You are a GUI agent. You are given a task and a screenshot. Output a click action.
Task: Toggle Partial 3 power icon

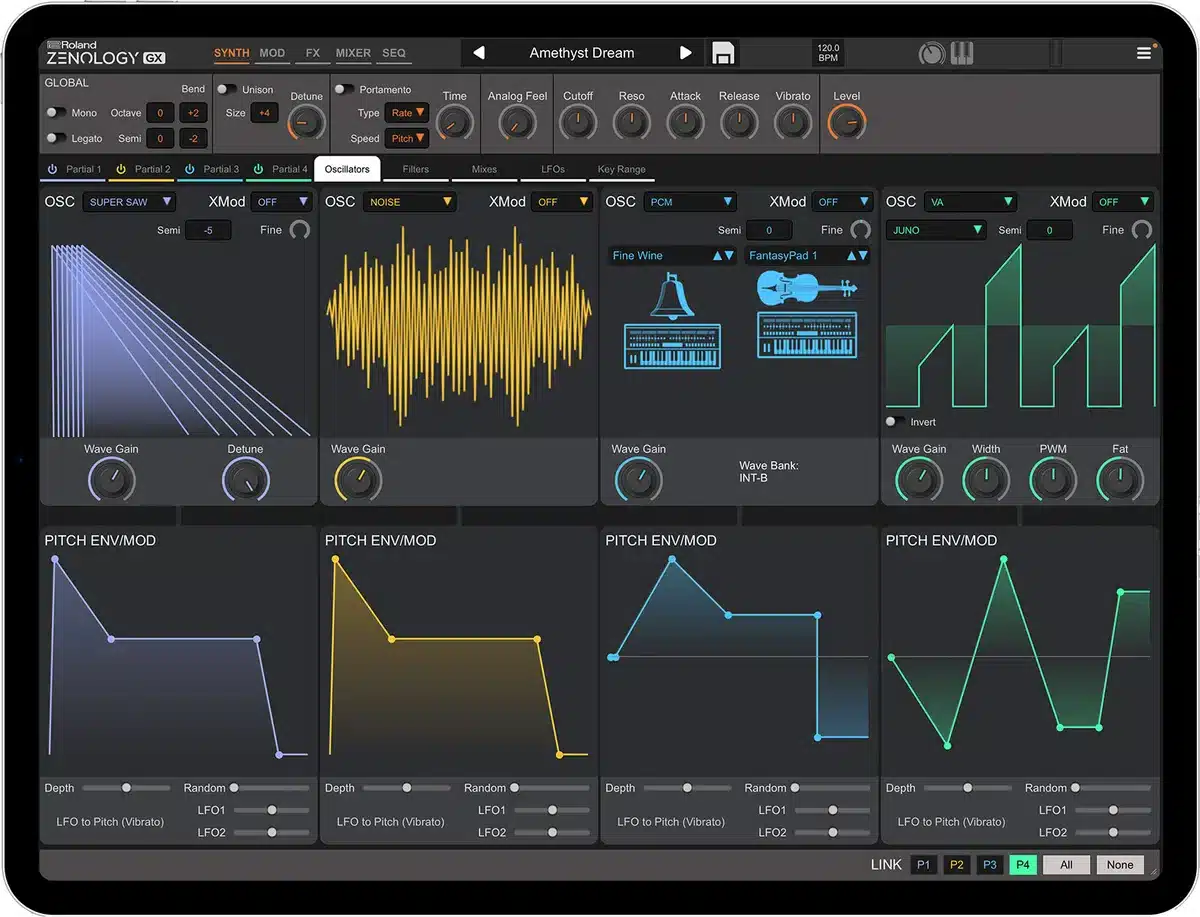(191, 170)
